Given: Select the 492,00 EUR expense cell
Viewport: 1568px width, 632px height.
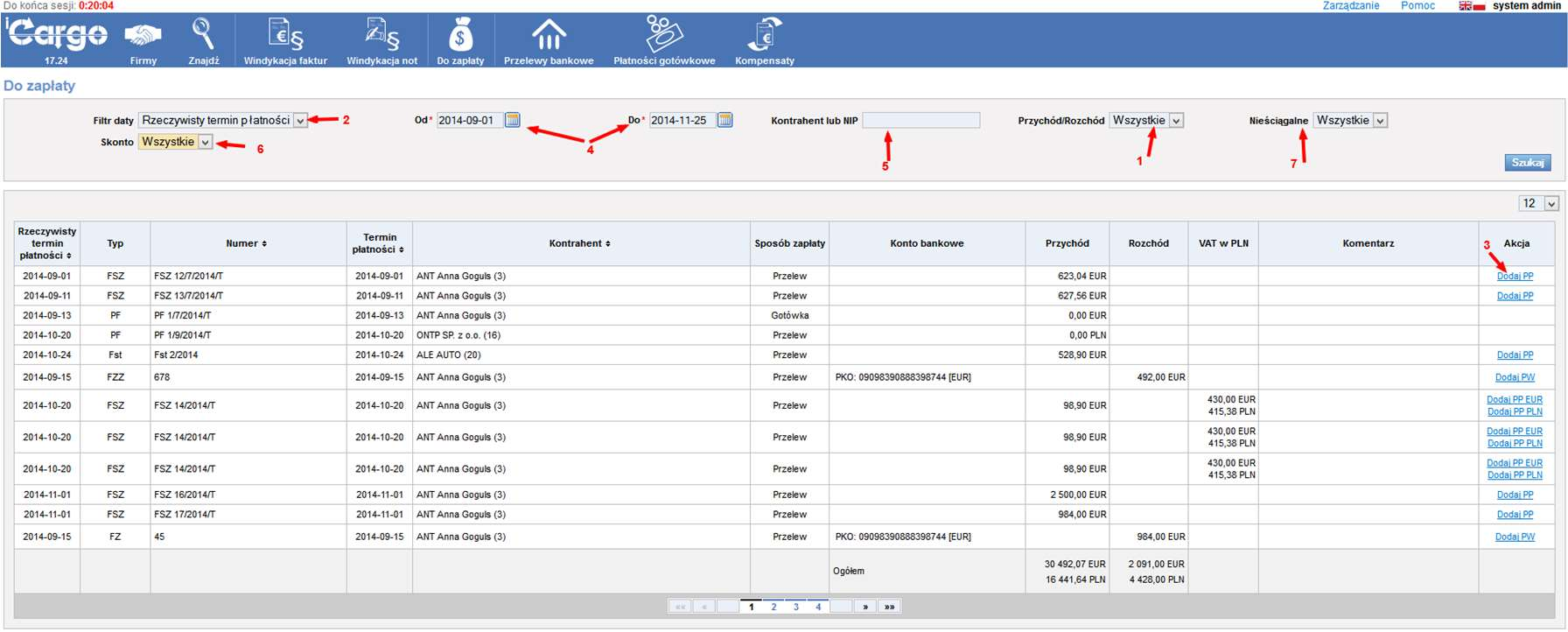Looking at the screenshot, I should pos(1148,377).
